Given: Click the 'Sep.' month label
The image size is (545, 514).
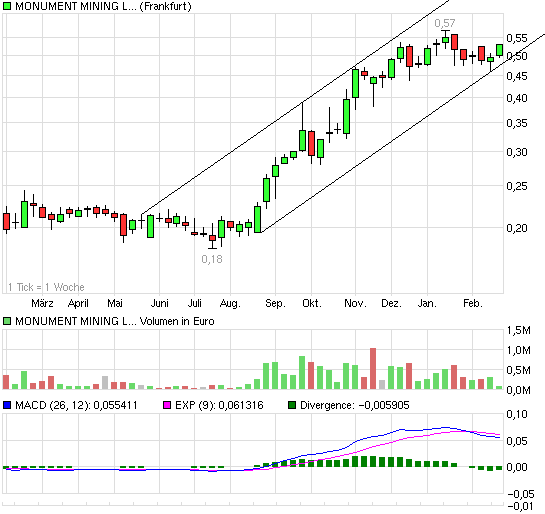Looking at the screenshot, I should pos(275,303).
